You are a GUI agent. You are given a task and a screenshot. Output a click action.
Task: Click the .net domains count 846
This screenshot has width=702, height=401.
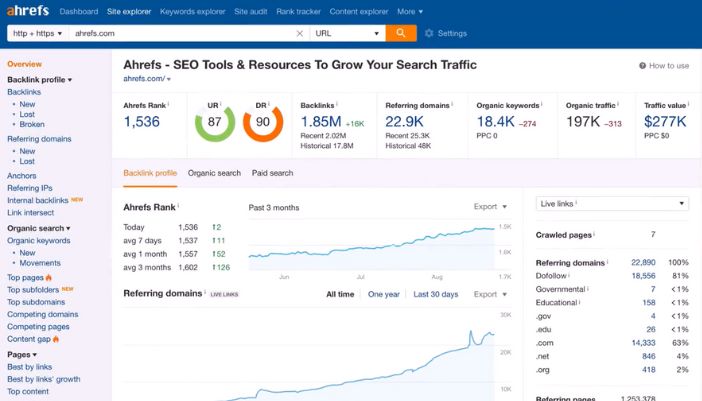point(649,357)
